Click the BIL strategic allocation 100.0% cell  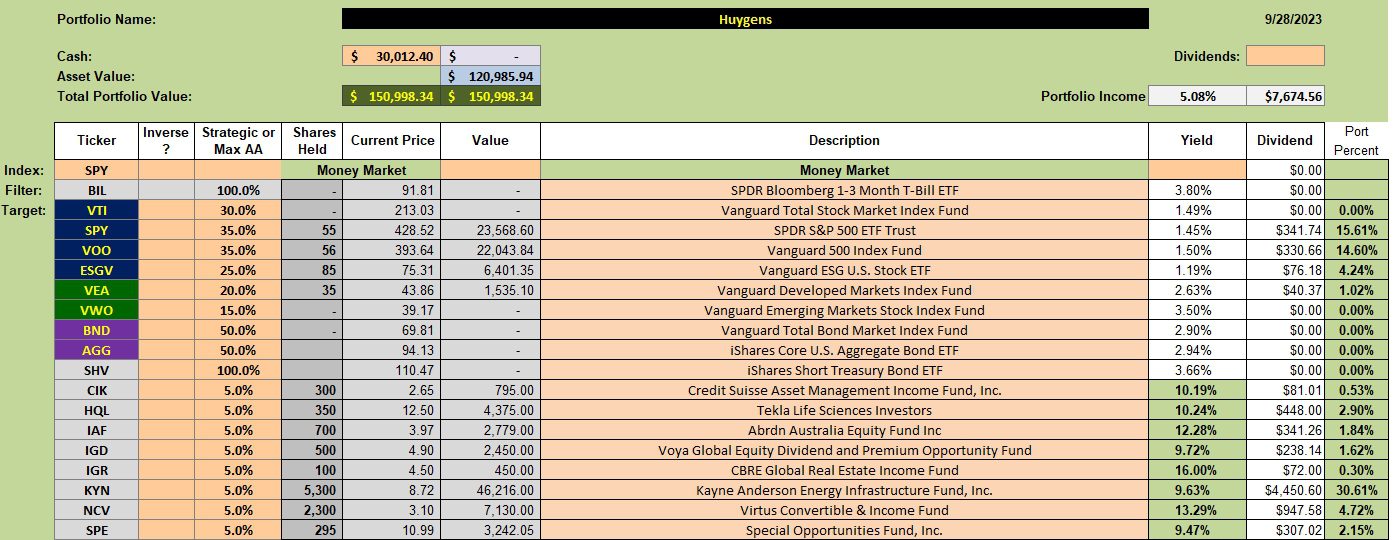[238, 190]
